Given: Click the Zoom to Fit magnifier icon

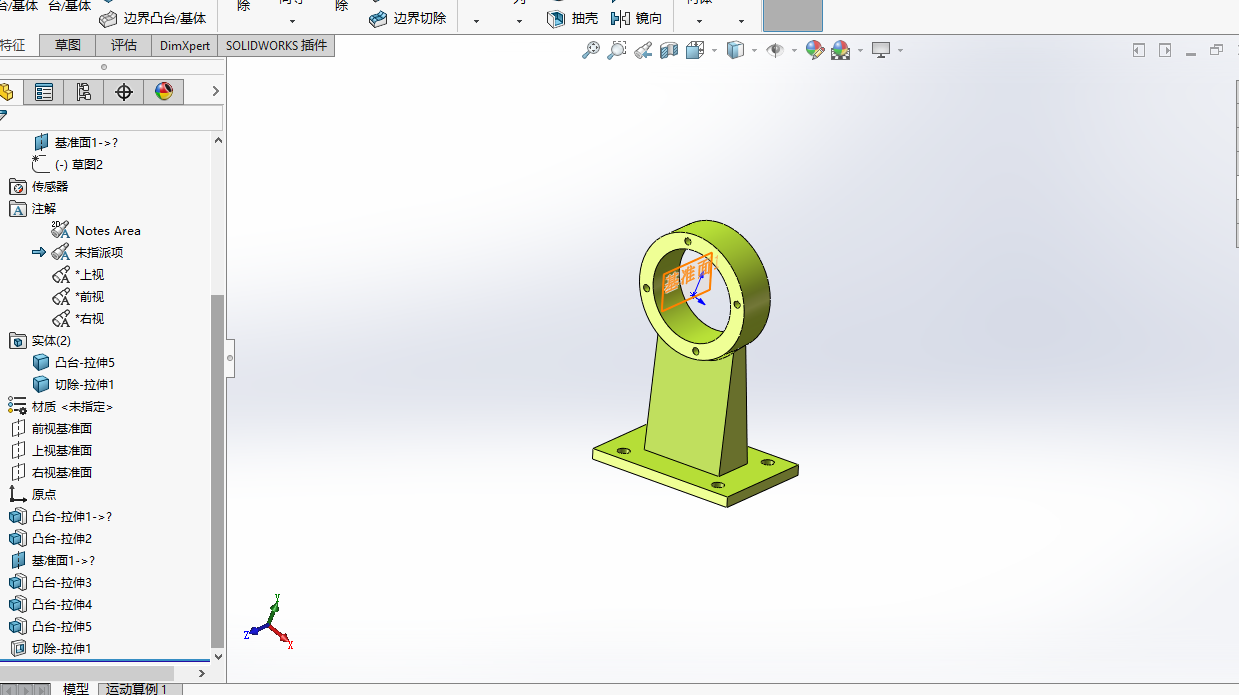Looking at the screenshot, I should pyautogui.click(x=591, y=50).
